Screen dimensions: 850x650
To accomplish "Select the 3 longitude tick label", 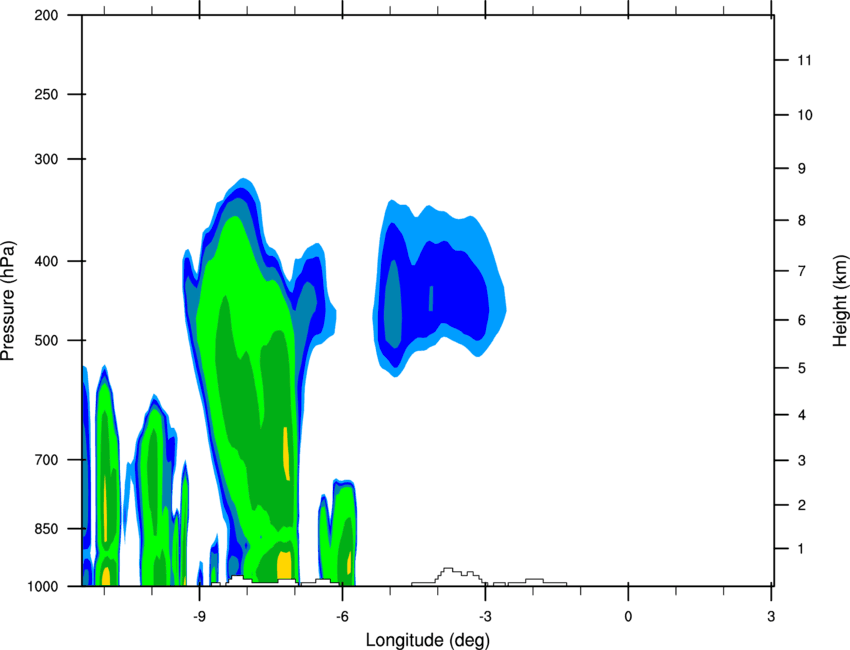I will [x=771, y=616].
